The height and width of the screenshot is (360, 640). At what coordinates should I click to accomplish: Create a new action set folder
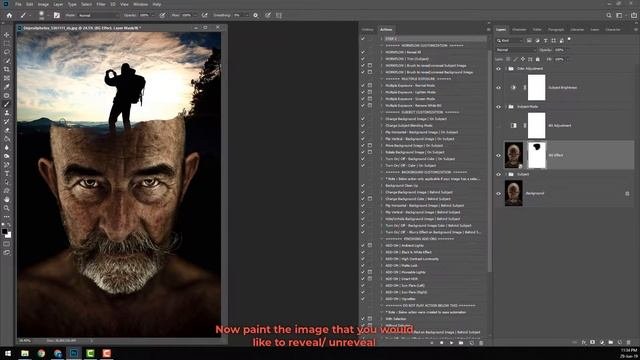461,343
